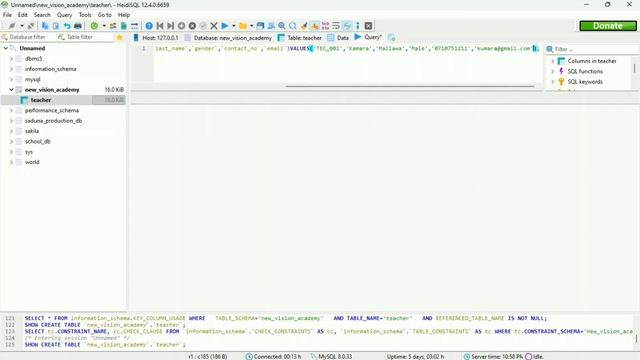
Task: Go to last row icon
Action: pyautogui.click(x=171, y=26)
